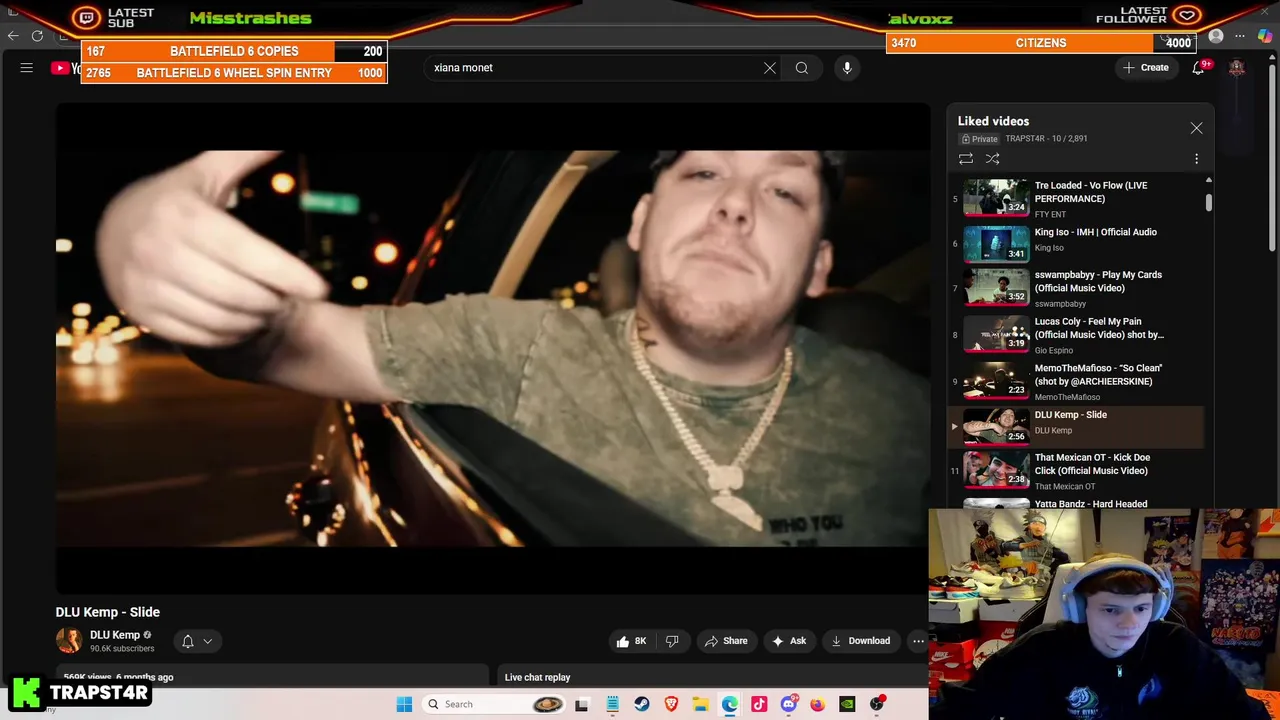Toggle shuffle playlist

pyautogui.click(x=993, y=159)
